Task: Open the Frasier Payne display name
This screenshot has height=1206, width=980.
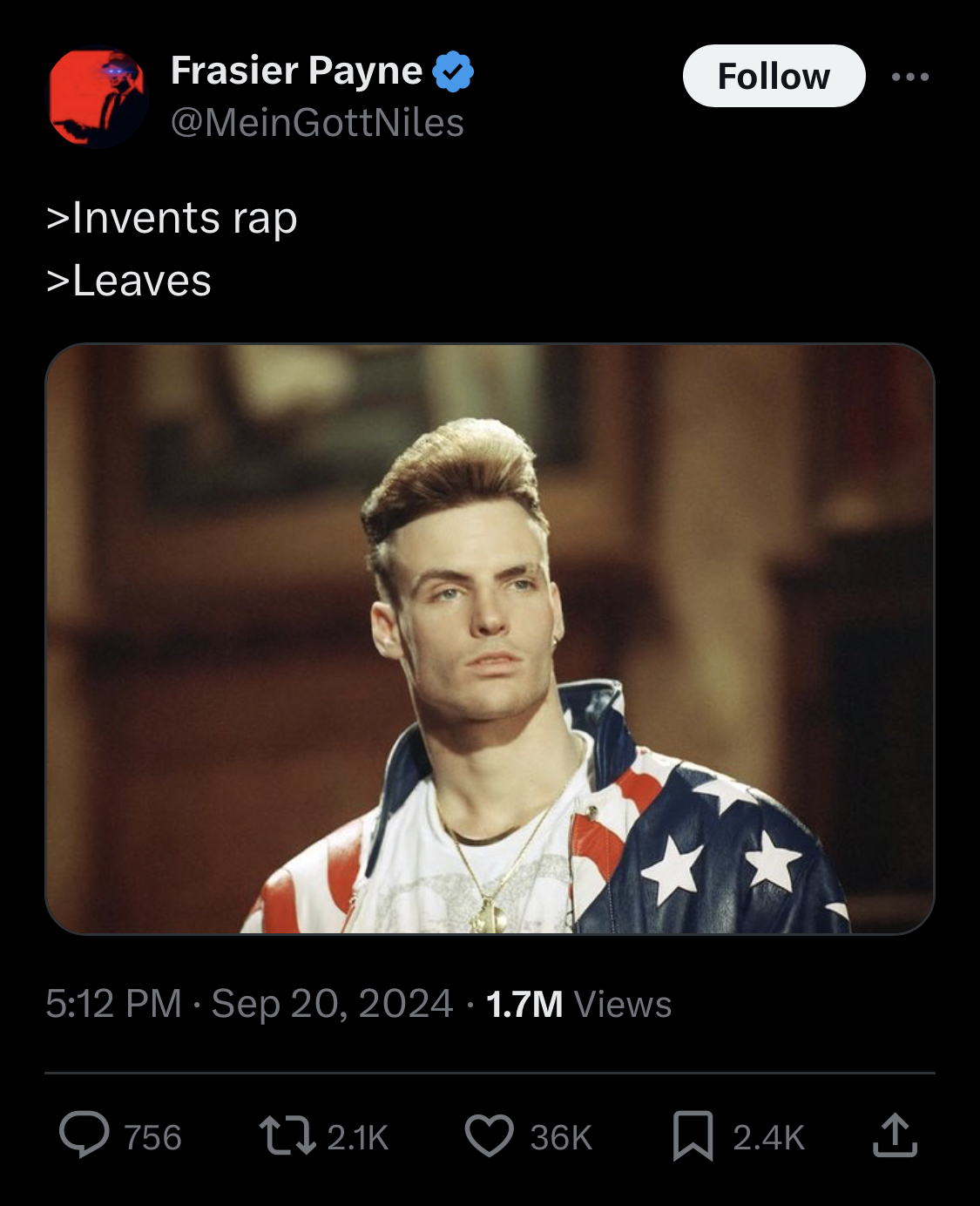Action: click(x=296, y=71)
